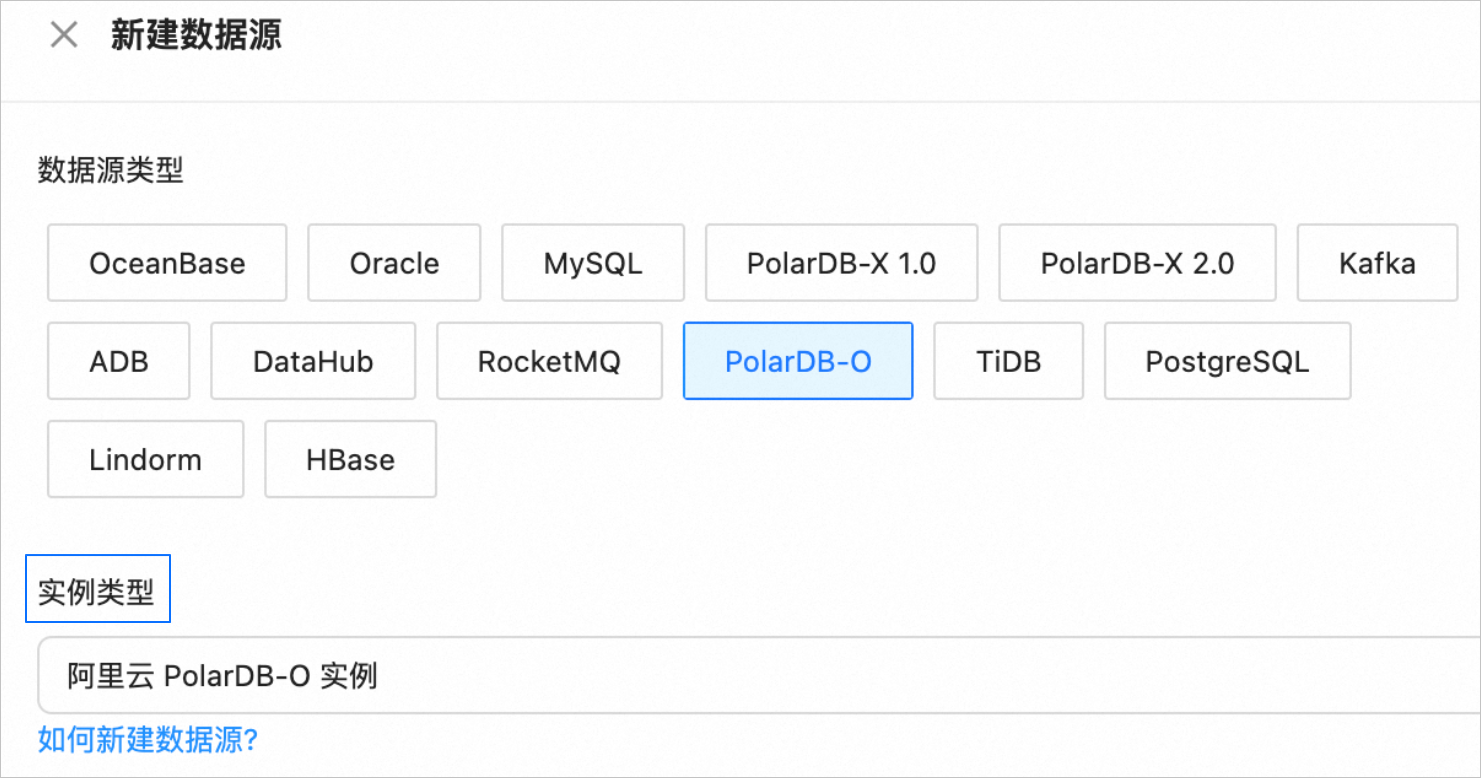Open the 实例类型 dropdown showing 阿里云 PolarDB-O 实例

(759, 676)
